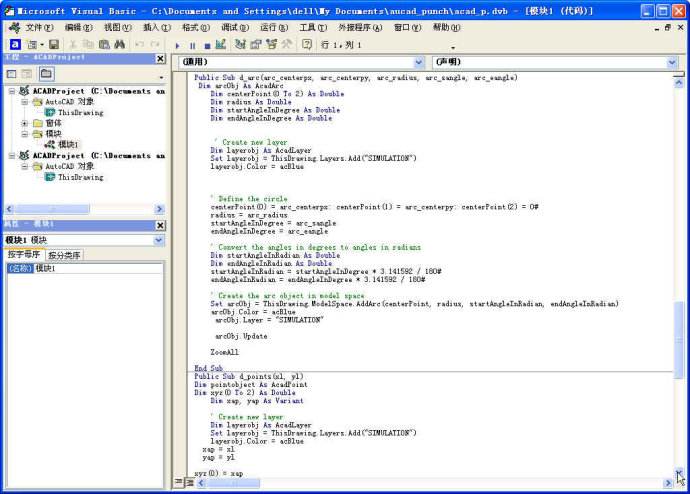The width and height of the screenshot is (690, 494).
Task: Open the Object Browser toolbar icon
Action: pos(272,44)
